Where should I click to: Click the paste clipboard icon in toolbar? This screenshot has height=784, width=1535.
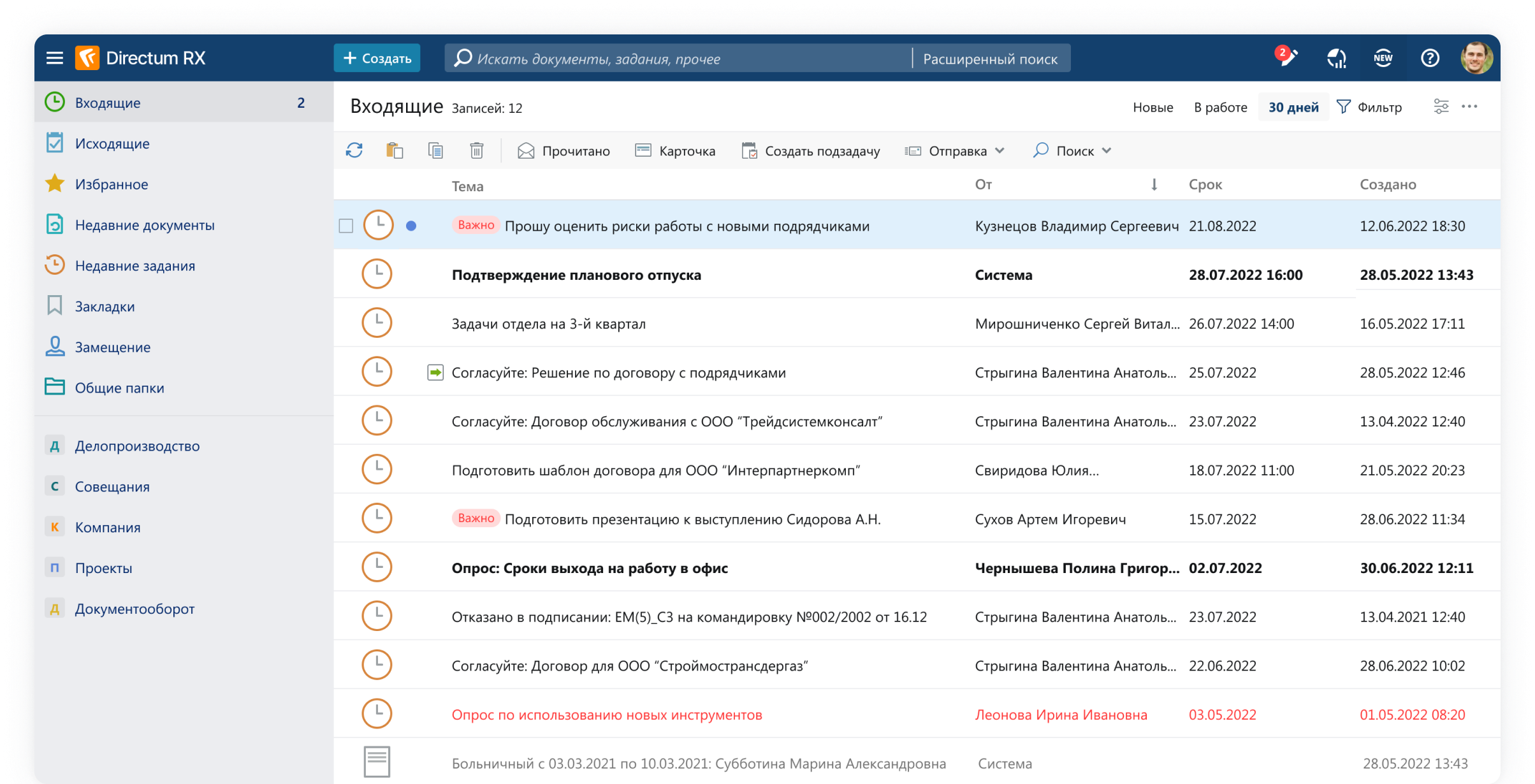tap(395, 150)
